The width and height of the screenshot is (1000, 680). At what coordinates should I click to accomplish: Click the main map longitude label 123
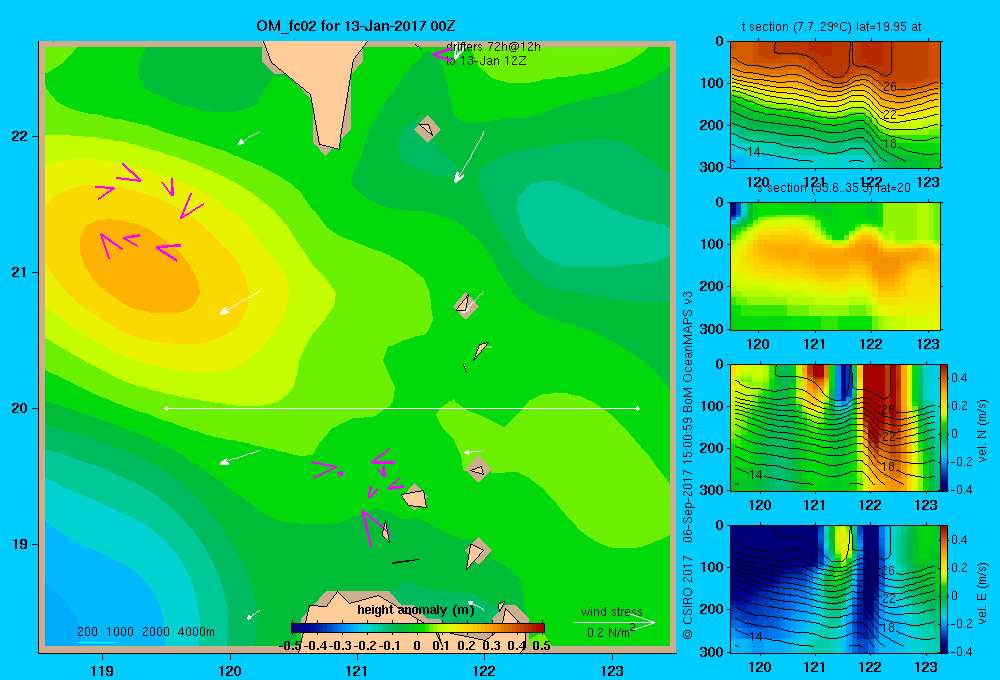(x=612, y=671)
